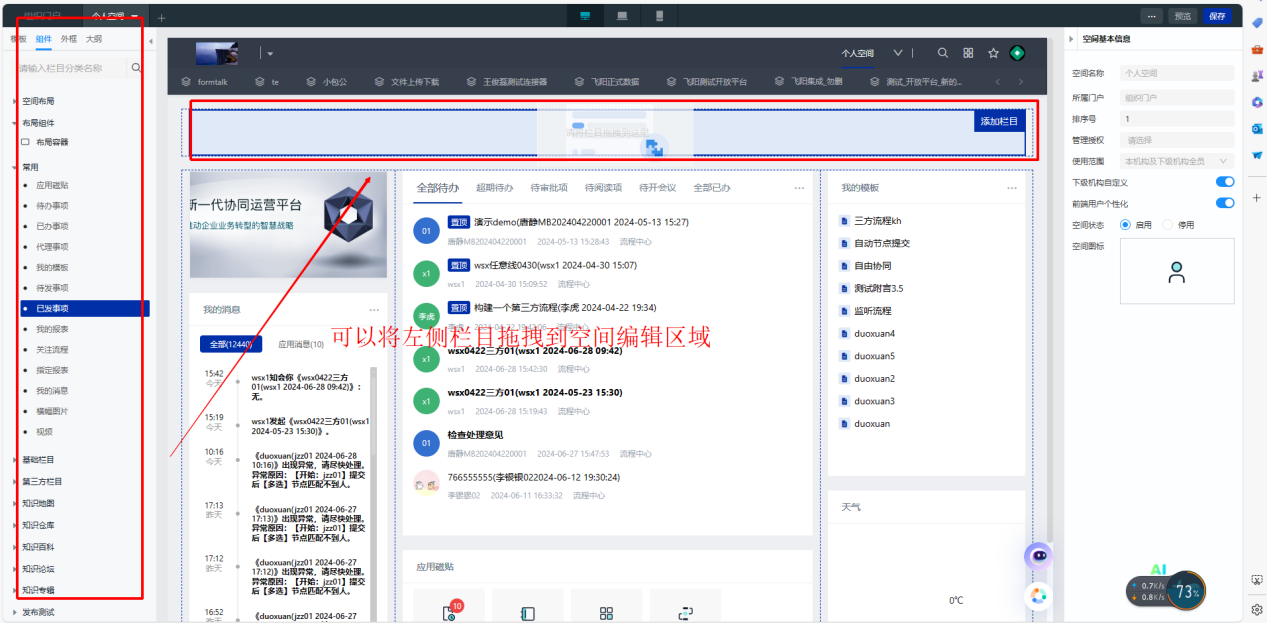Expand the 基础栏目 tree node
The width and height of the screenshot is (1267, 623).
15,460
